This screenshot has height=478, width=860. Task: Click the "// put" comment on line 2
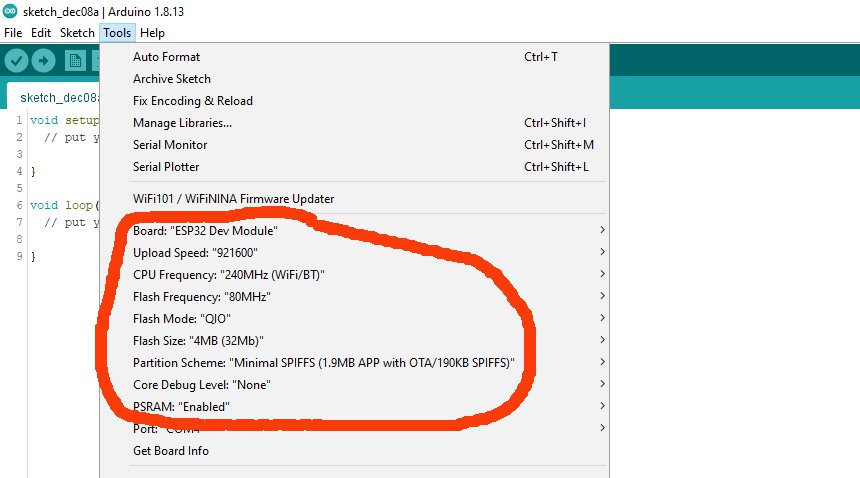click(x=65, y=137)
